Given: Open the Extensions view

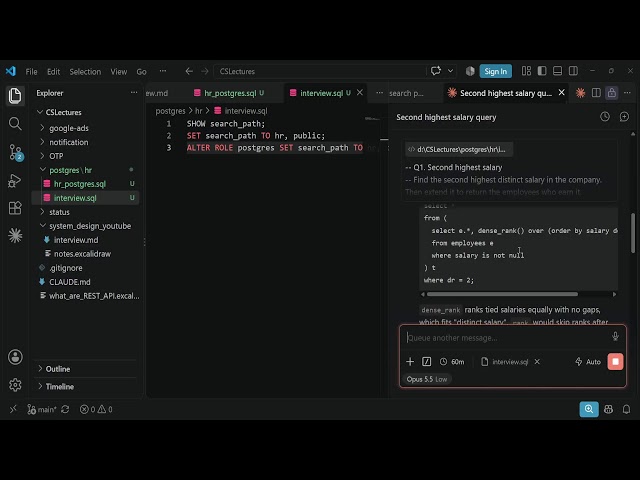Looking at the screenshot, I should coord(15,208).
